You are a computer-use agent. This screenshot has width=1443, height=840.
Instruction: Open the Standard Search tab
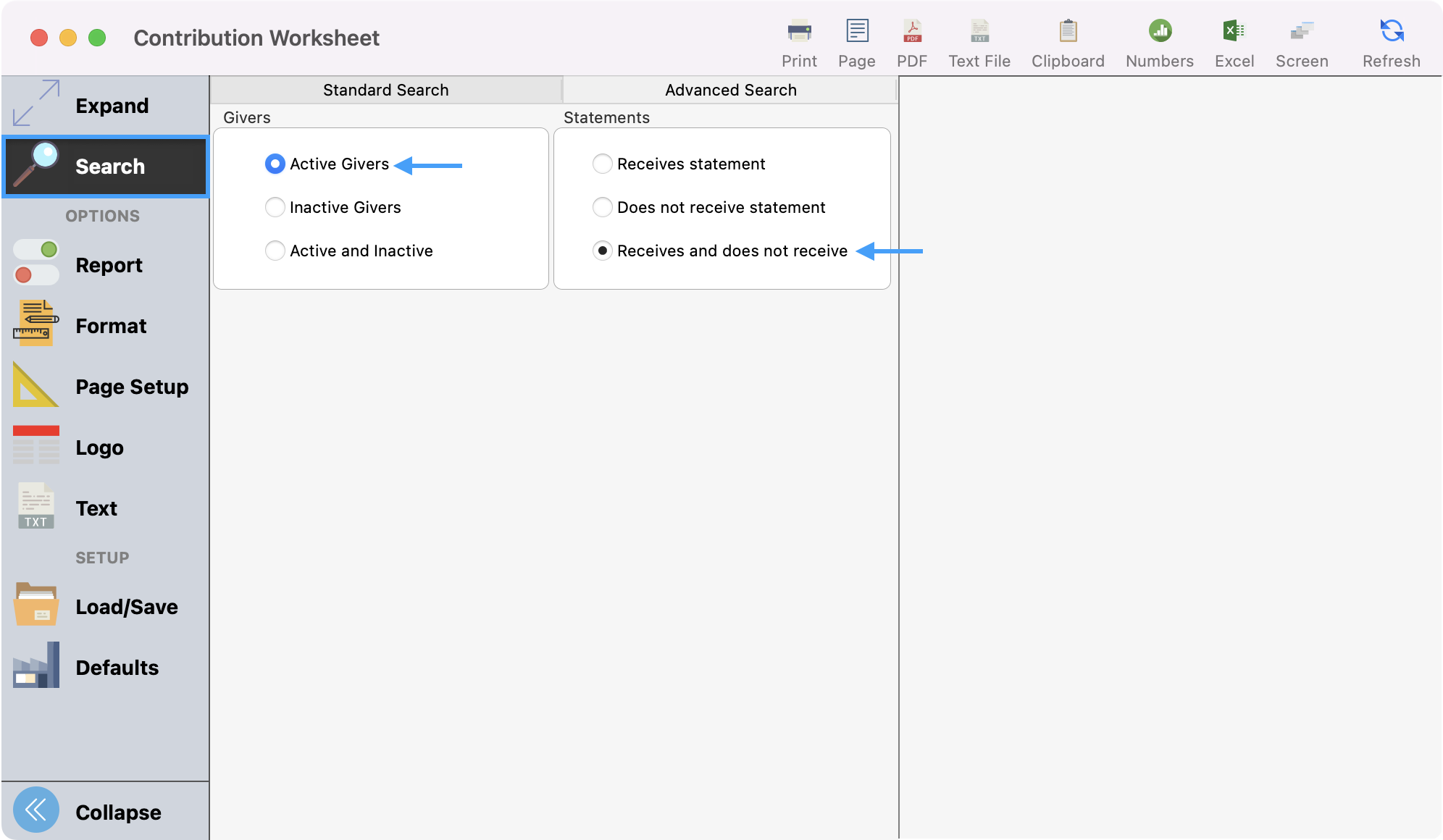pos(385,89)
